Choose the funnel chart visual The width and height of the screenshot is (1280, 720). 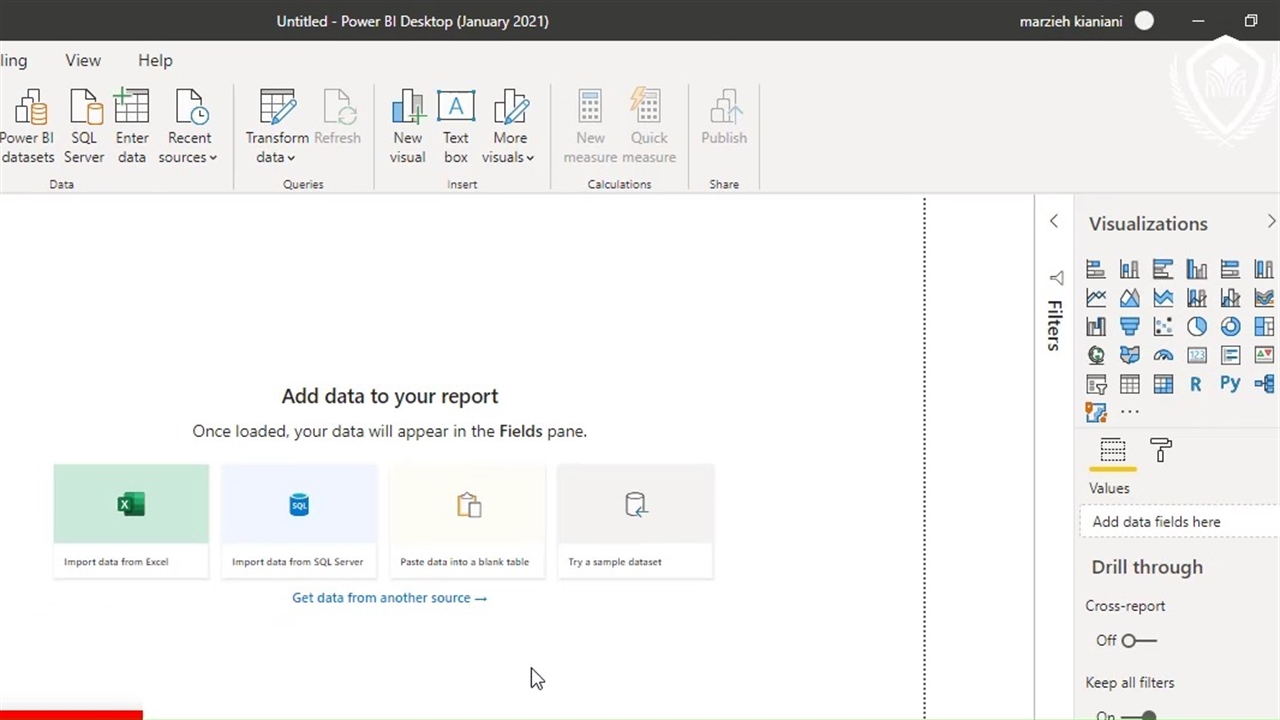pos(1129,327)
